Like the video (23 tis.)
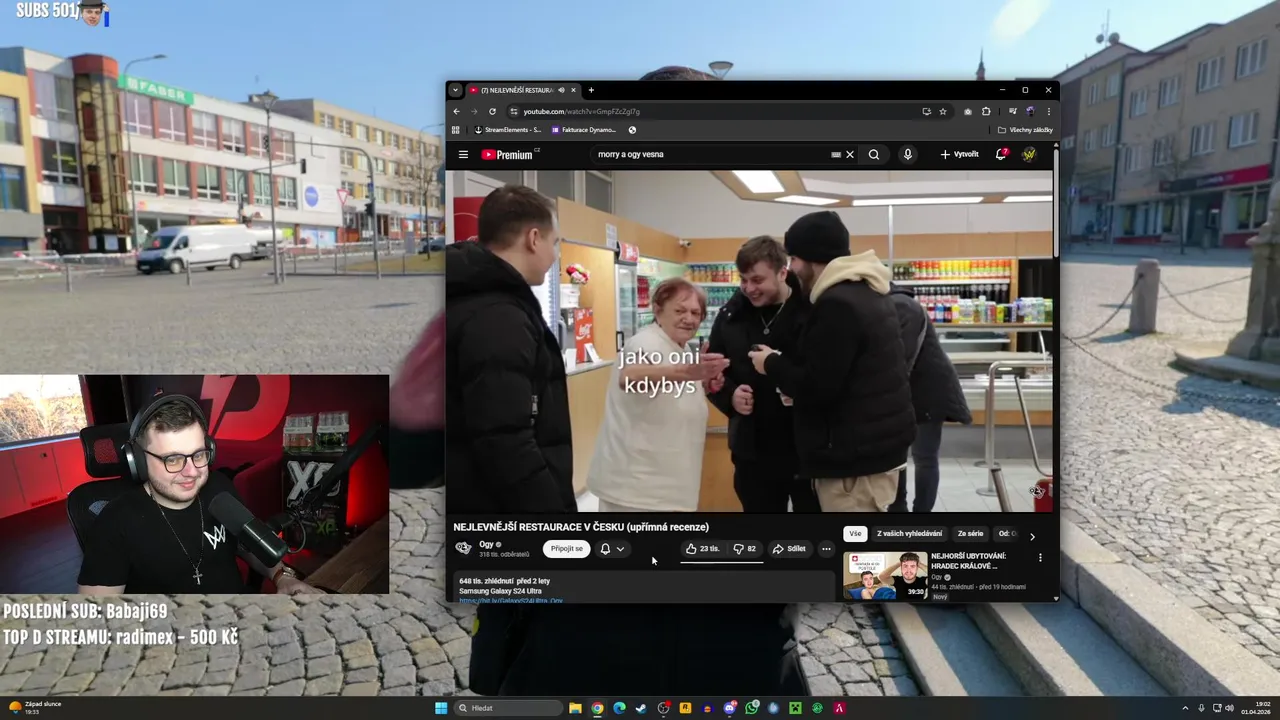The width and height of the screenshot is (1280, 720). point(702,549)
